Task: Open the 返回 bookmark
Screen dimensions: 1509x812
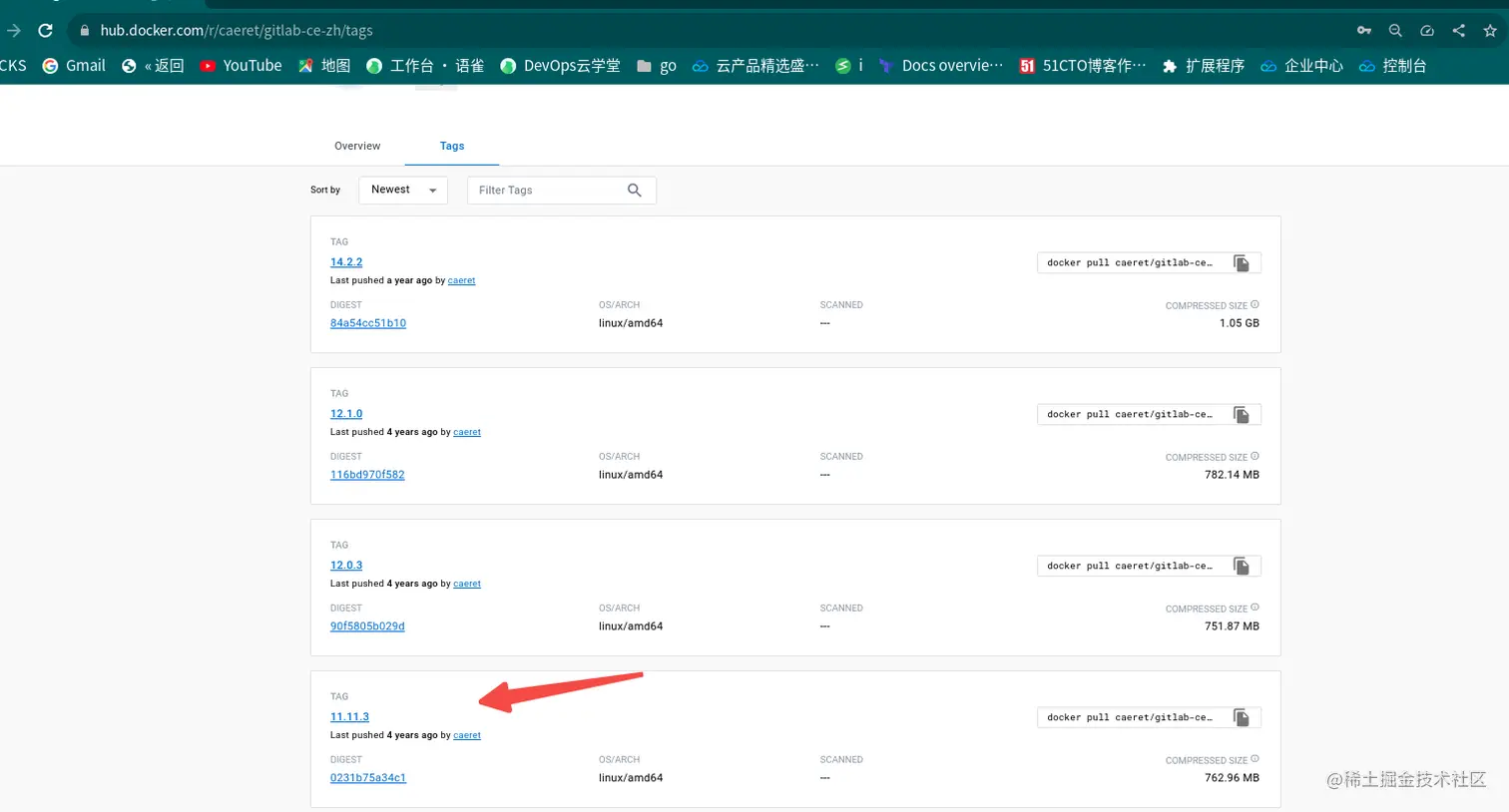Action: click(153, 66)
